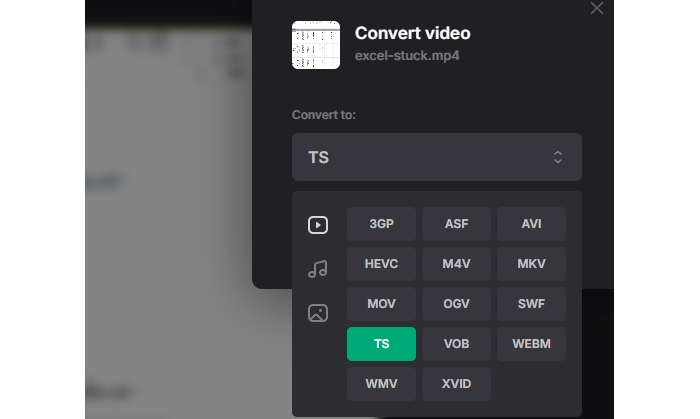Image resolution: width=700 pixels, height=419 pixels.
Task: Set conversion format to OGV
Action: point(456,304)
